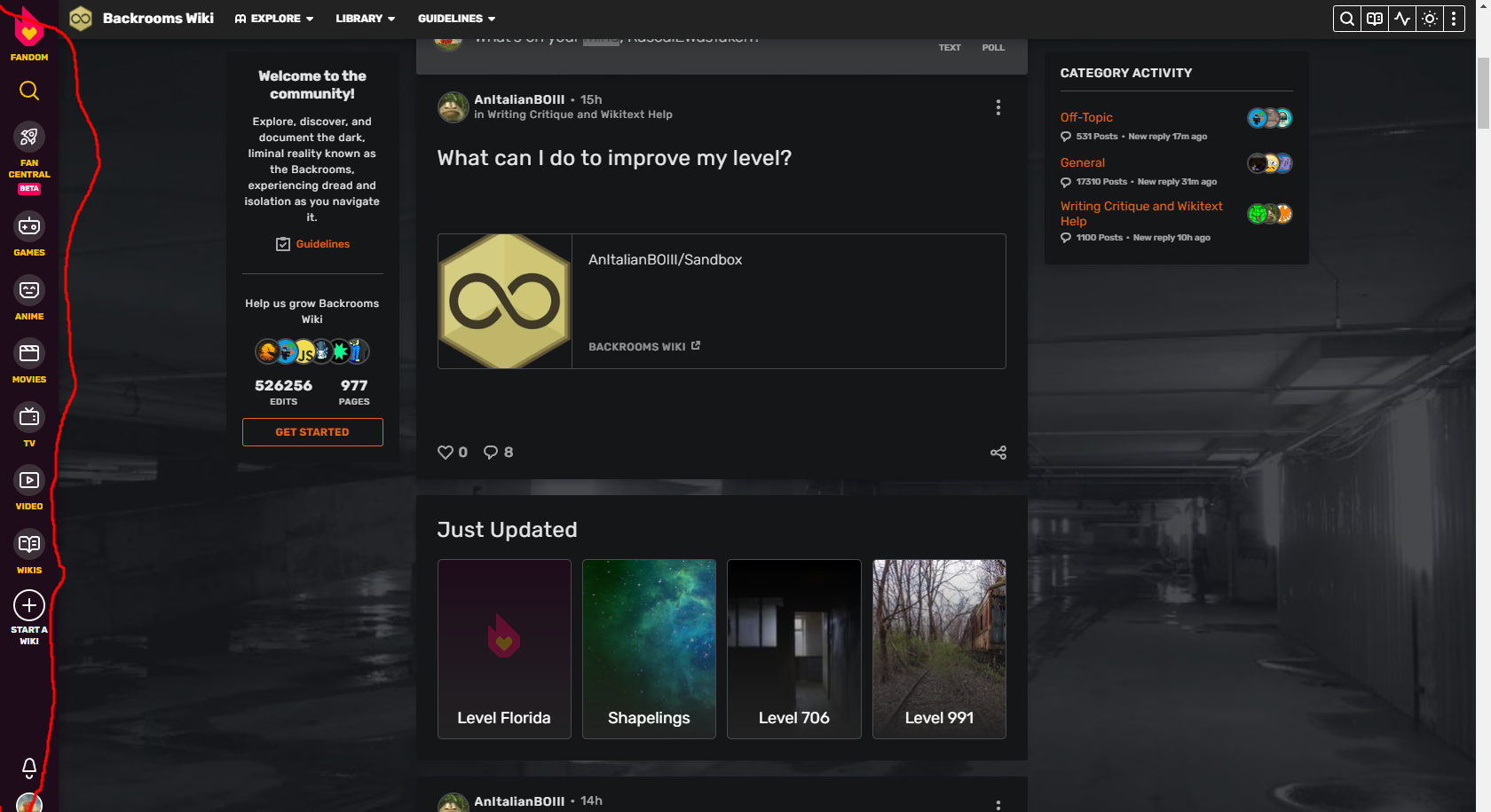Open the AnItalianBOIII/Sandbox link card
1491x812 pixels.
(722, 301)
